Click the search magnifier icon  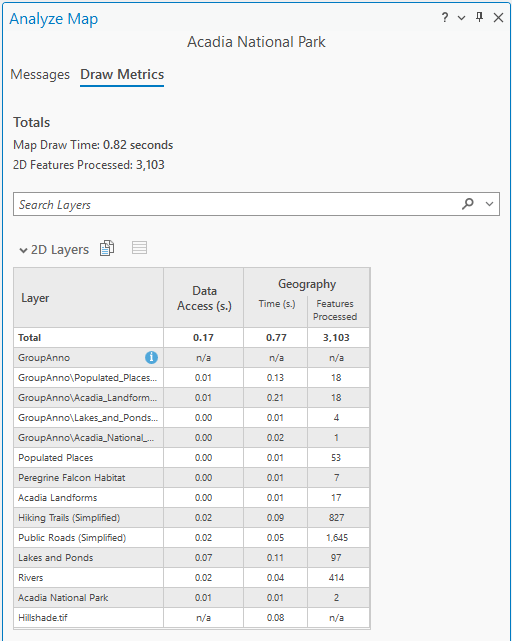(467, 204)
